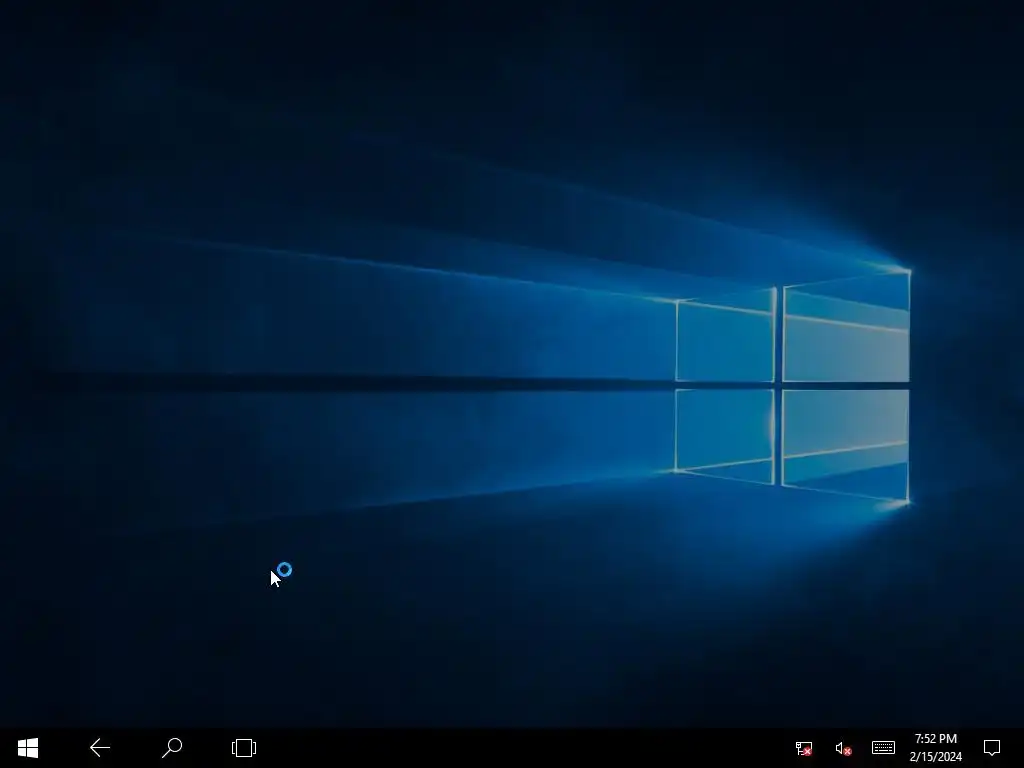Open Task View from the taskbar
The image size is (1024, 768).
[244, 748]
